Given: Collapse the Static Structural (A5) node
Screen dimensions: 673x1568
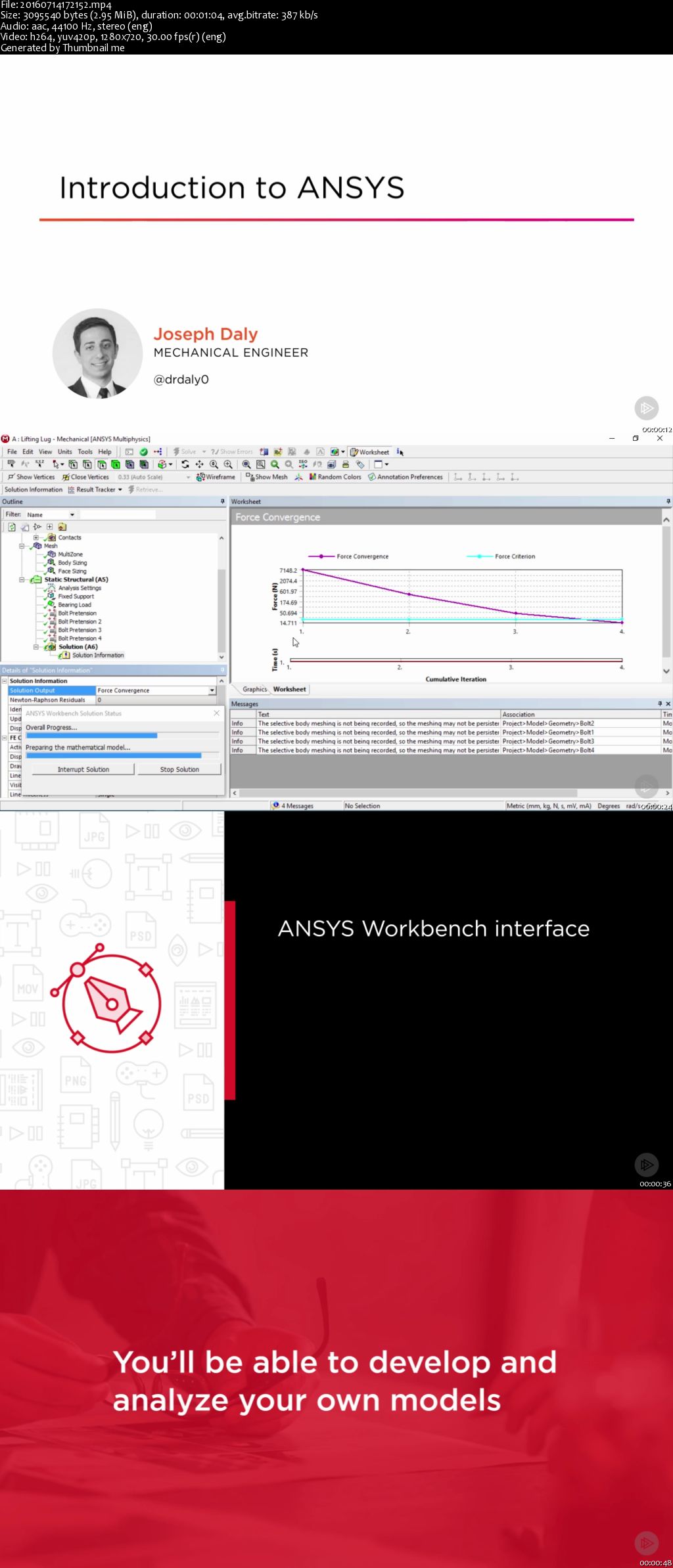Looking at the screenshot, I should tap(22, 579).
